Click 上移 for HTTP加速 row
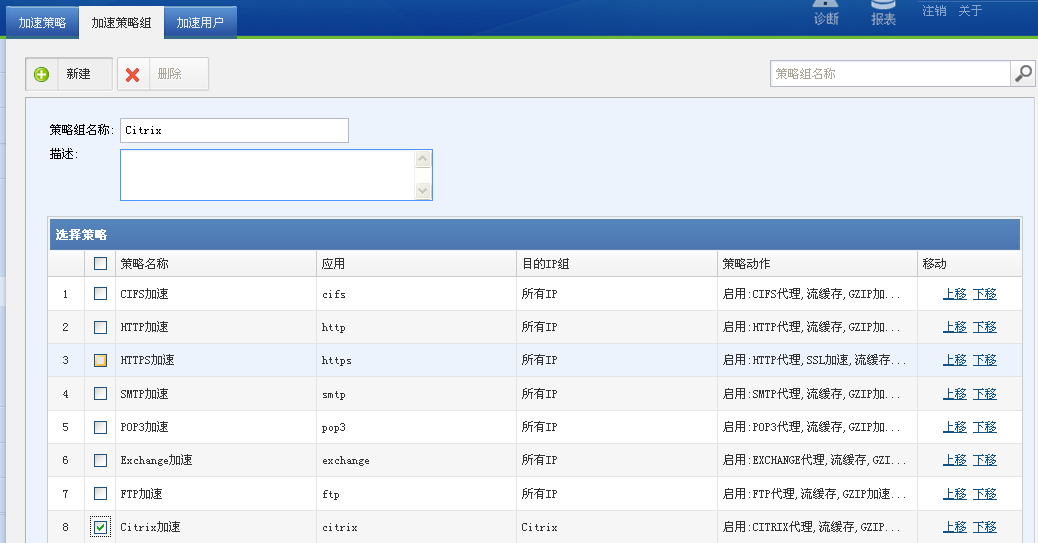The height and width of the screenshot is (543, 1038). click(x=954, y=327)
